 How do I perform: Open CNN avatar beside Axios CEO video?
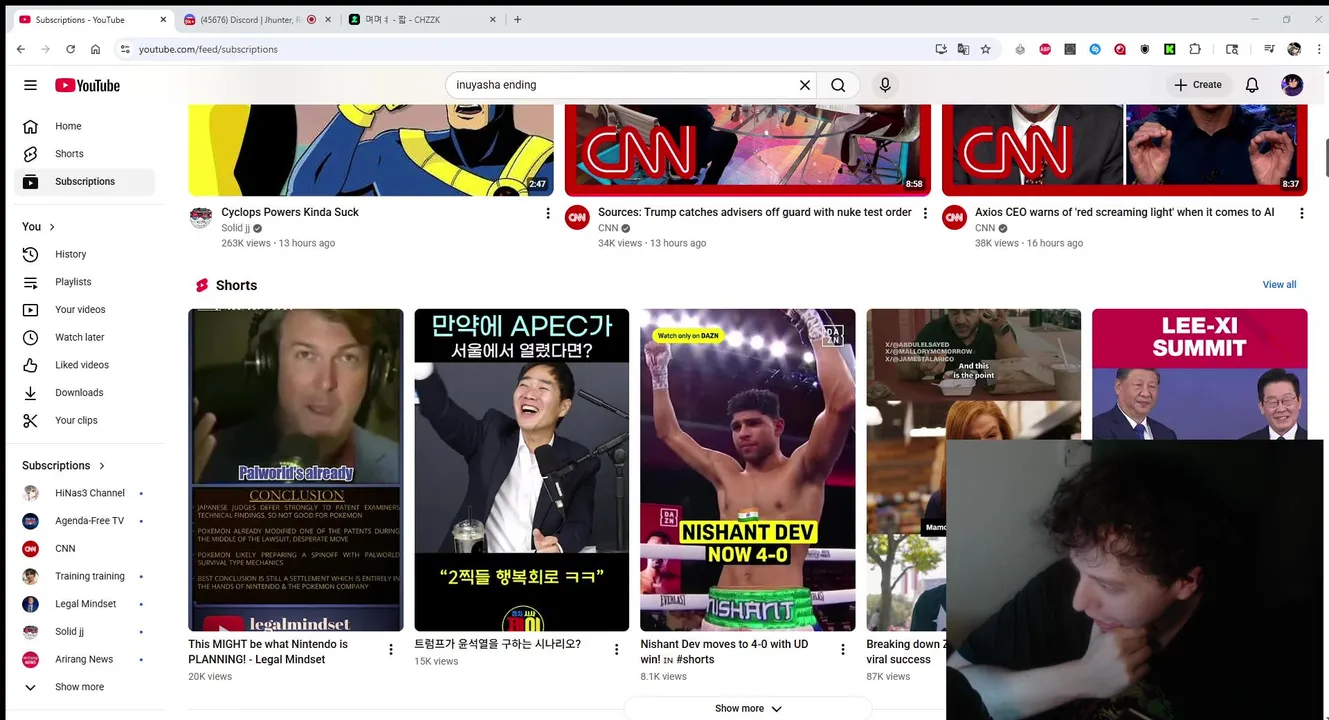pyautogui.click(x=954, y=218)
